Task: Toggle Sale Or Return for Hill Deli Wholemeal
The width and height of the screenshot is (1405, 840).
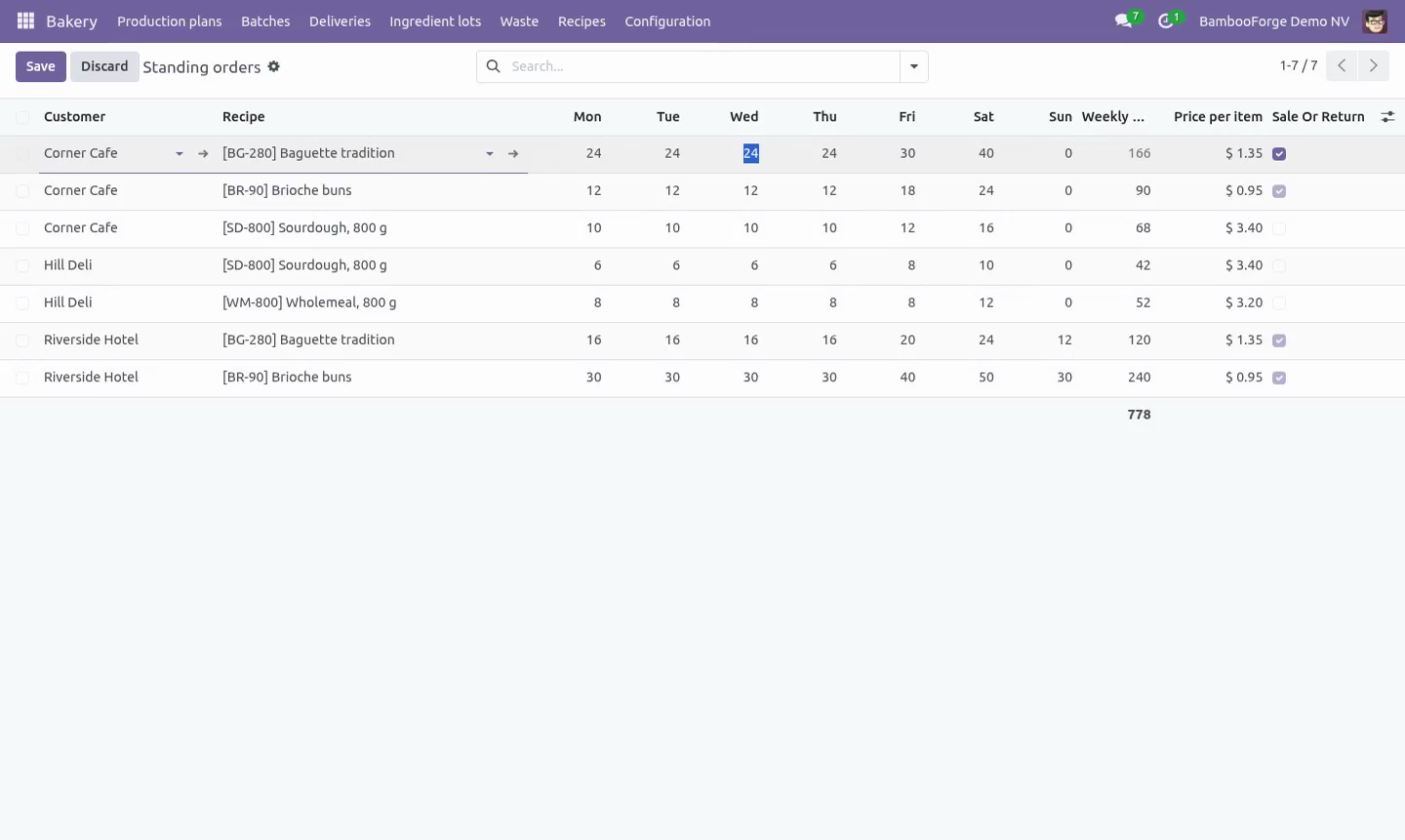Action: point(1279,303)
